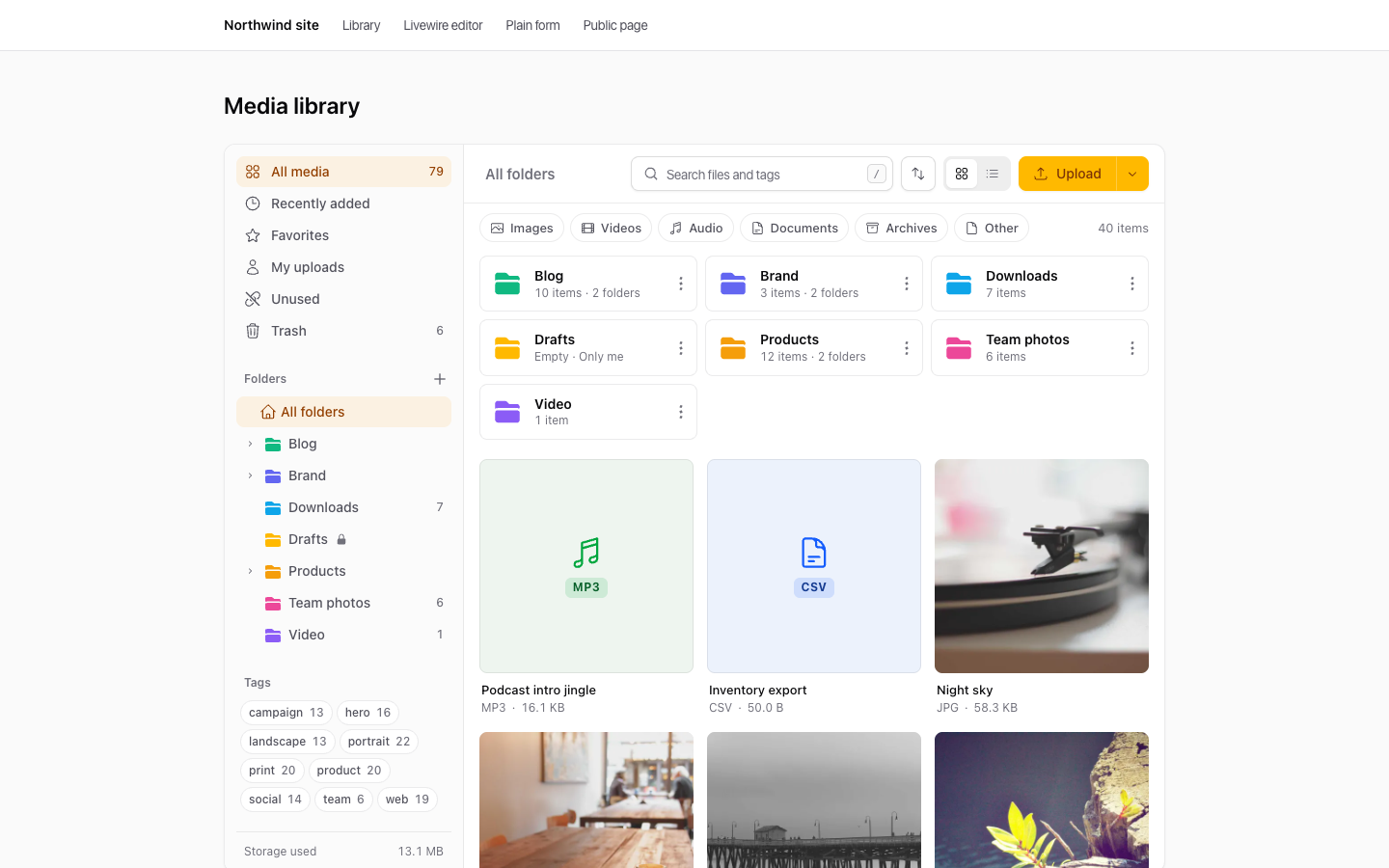
Task: Filter by Videos type
Action: 612,228
